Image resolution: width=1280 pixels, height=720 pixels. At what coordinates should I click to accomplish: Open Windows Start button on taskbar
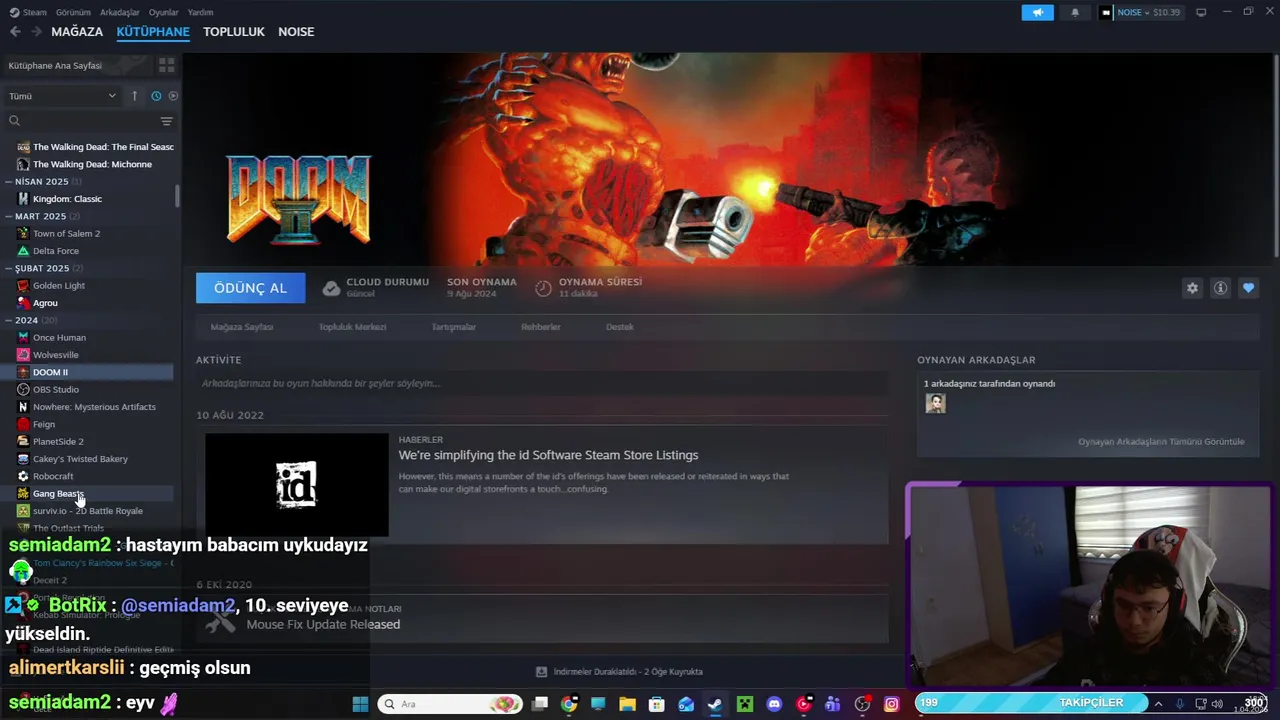(x=360, y=704)
